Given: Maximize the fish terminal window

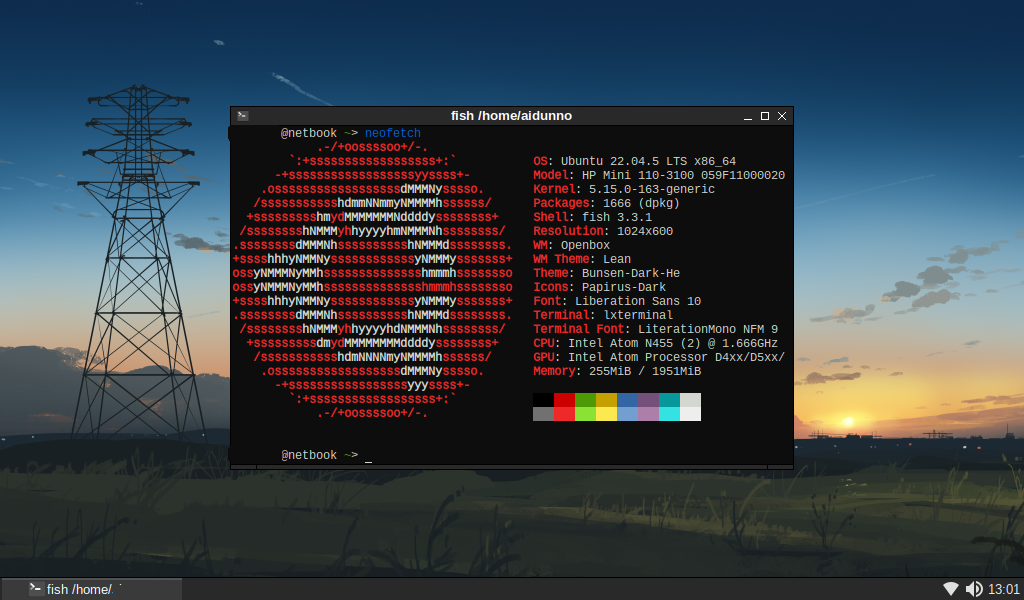Looking at the screenshot, I should 765,116.
